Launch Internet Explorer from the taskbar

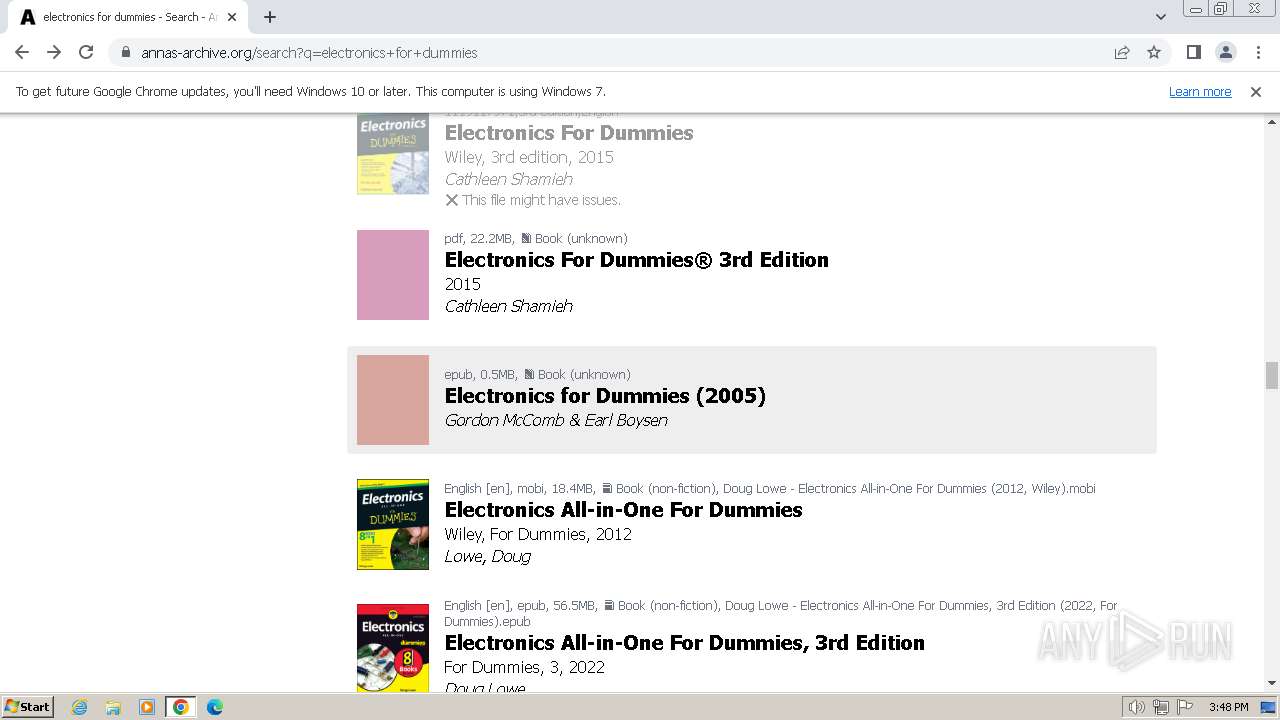click(79, 707)
